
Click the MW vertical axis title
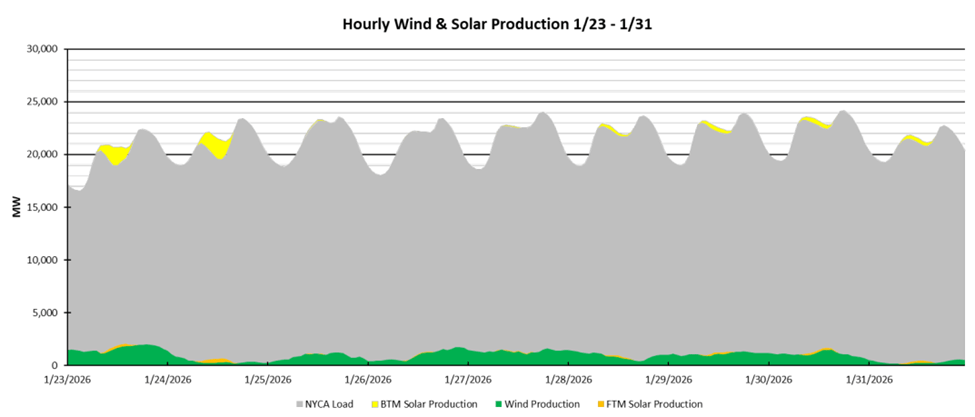[x=15, y=207]
